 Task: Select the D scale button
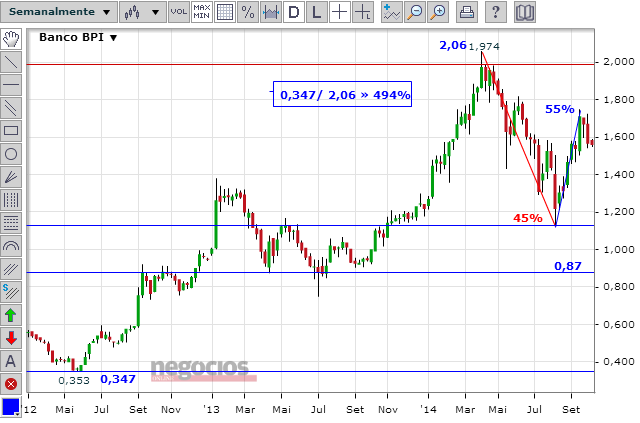[293, 12]
